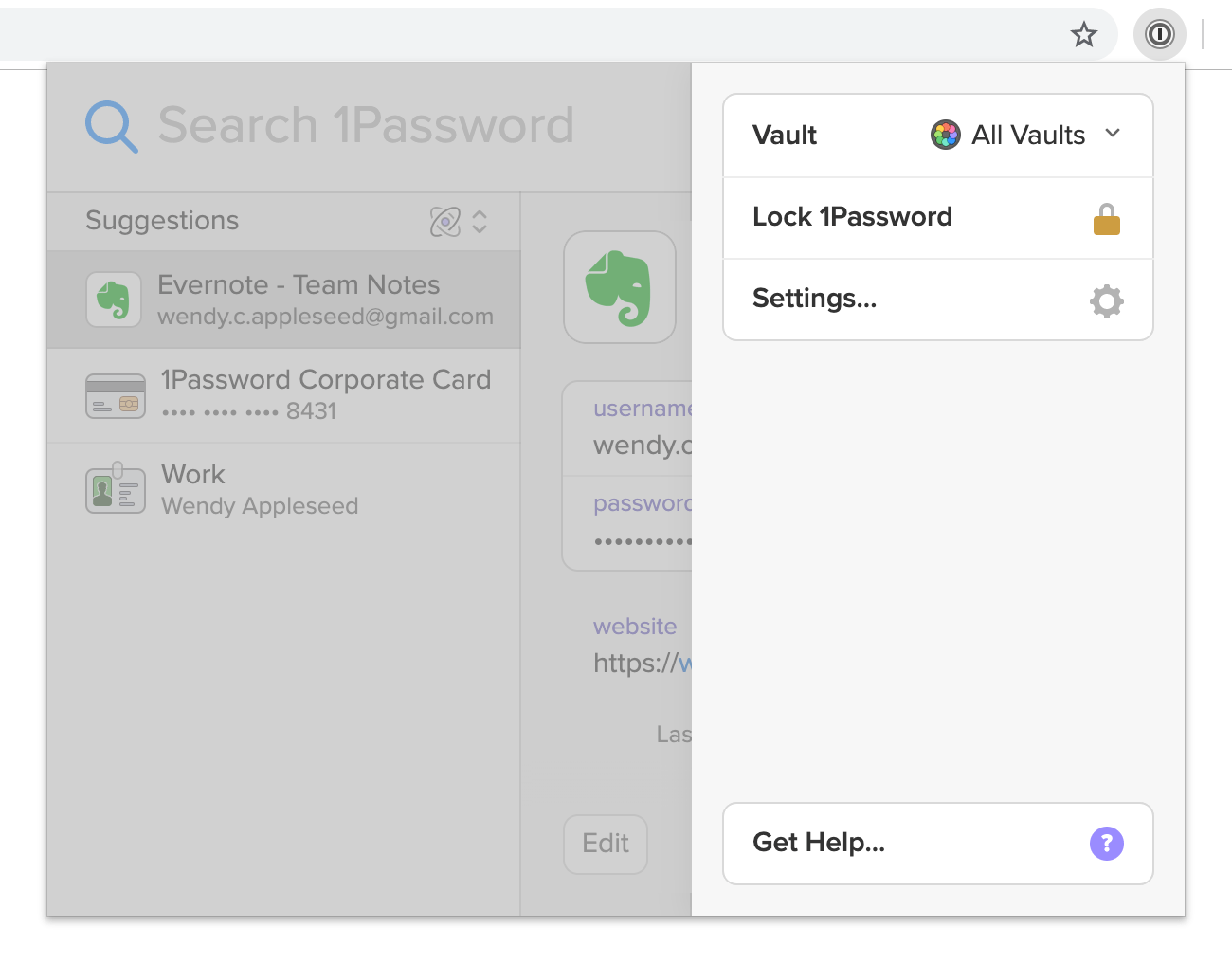Click the Search 1Password field

pos(366,125)
